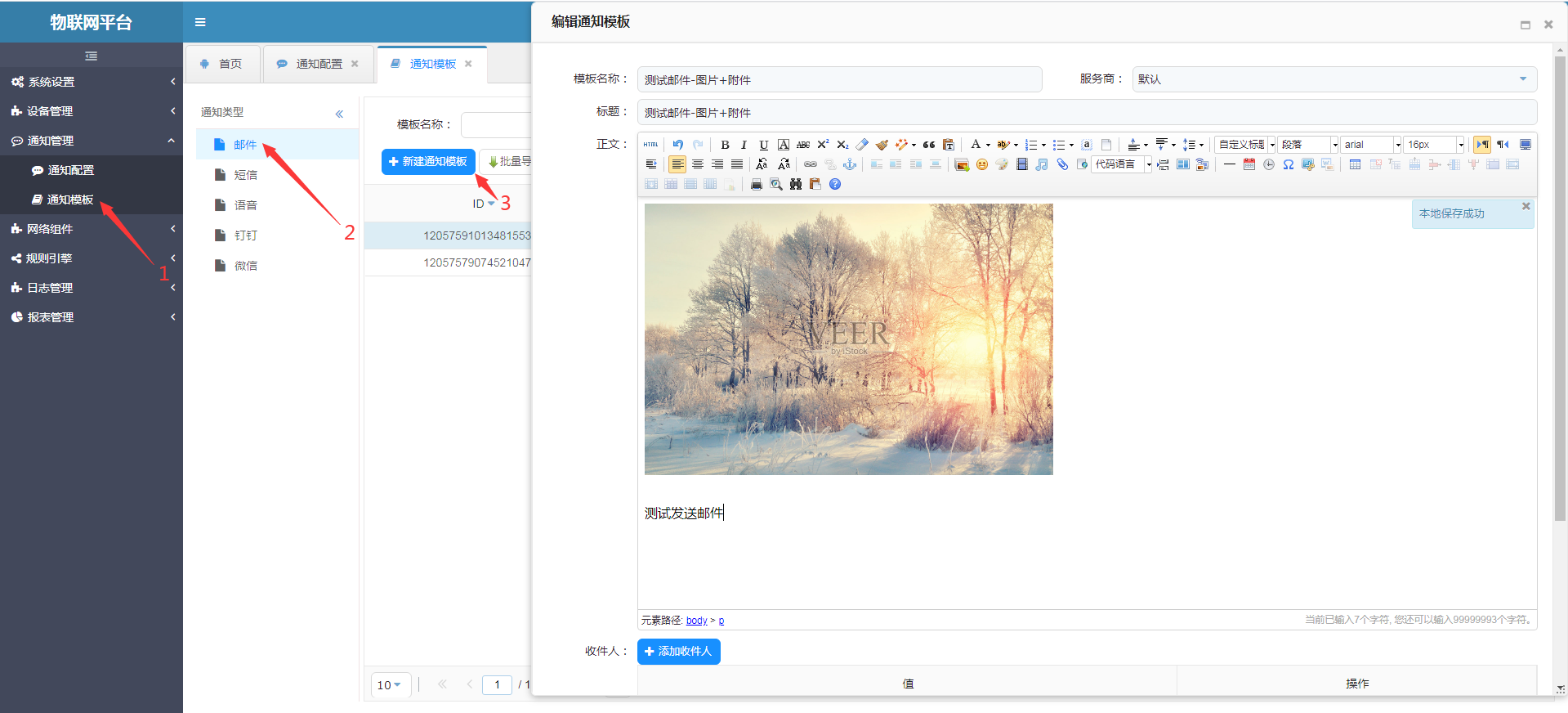Click the 新建通知模板 button
The image size is (1568, 713).
[x=427, y=162]
